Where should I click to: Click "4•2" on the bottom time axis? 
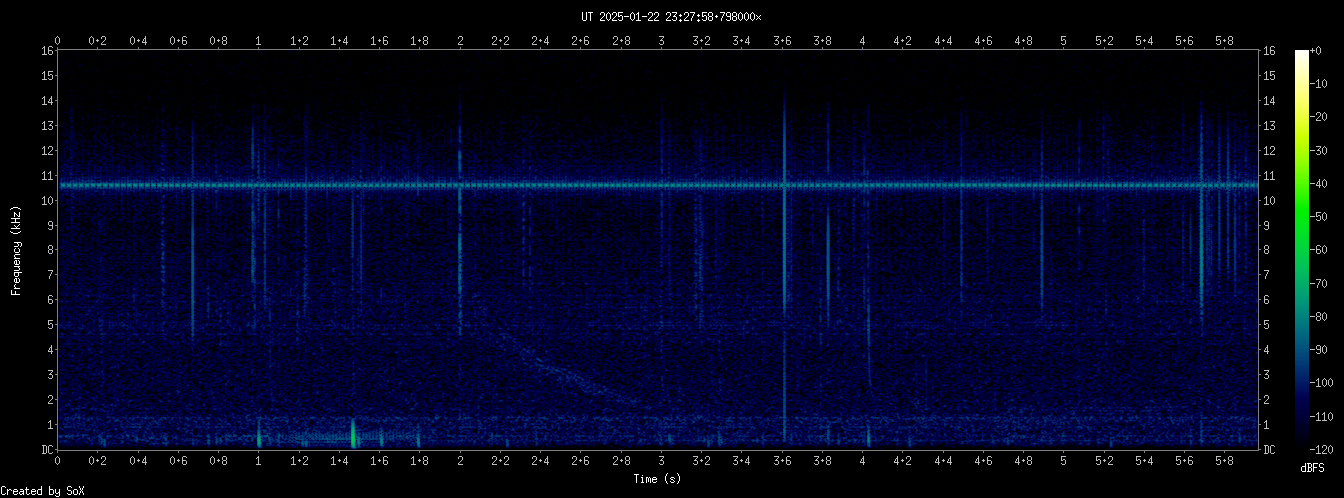[x=903, y=461]
